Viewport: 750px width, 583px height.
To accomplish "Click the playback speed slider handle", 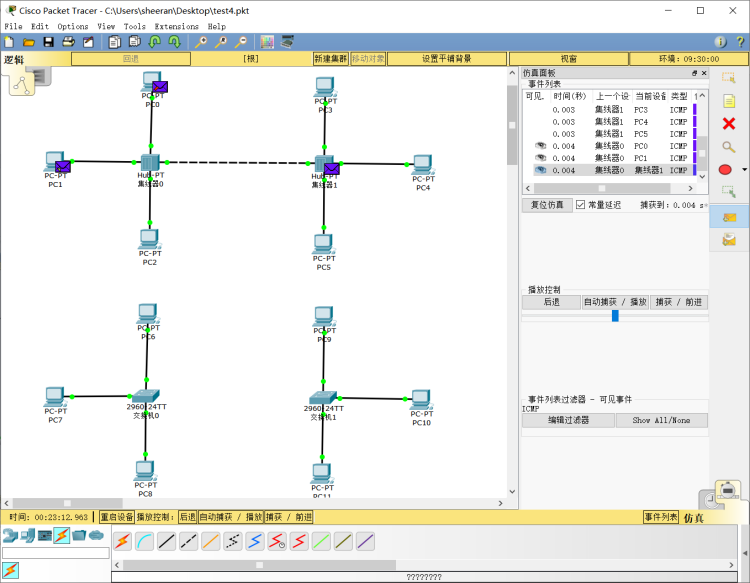I will tap(615, 316).
